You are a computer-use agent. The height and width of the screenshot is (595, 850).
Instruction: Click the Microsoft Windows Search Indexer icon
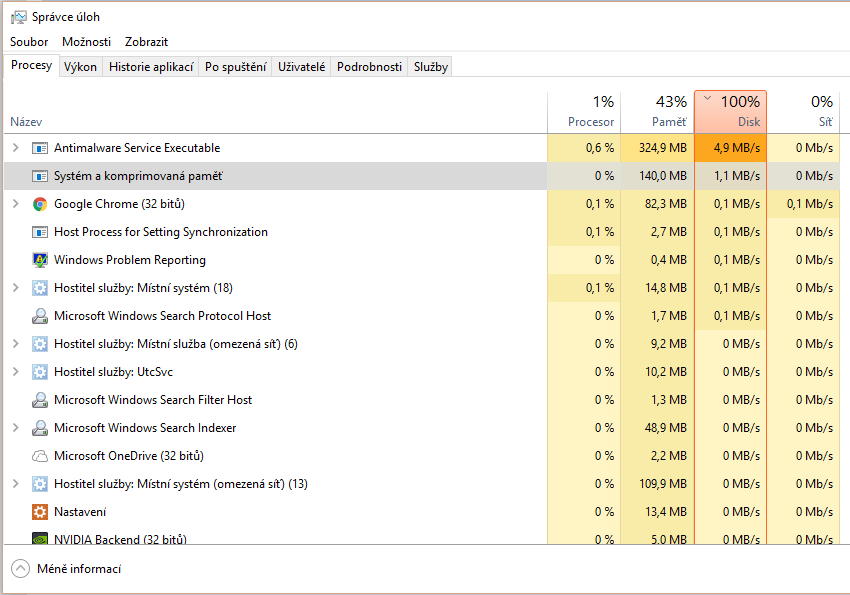40,428
